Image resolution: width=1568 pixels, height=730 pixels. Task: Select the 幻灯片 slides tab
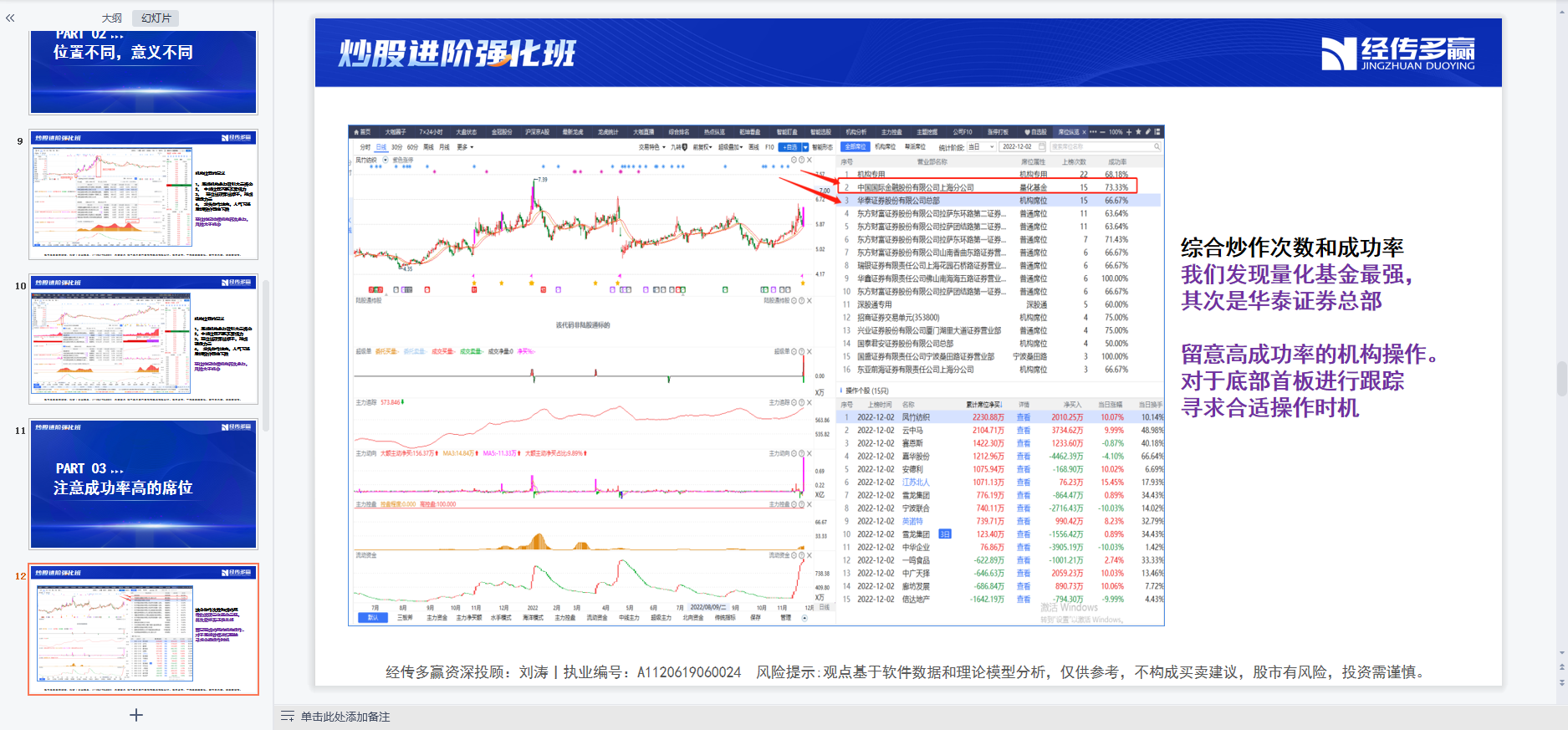pos(156,18)
